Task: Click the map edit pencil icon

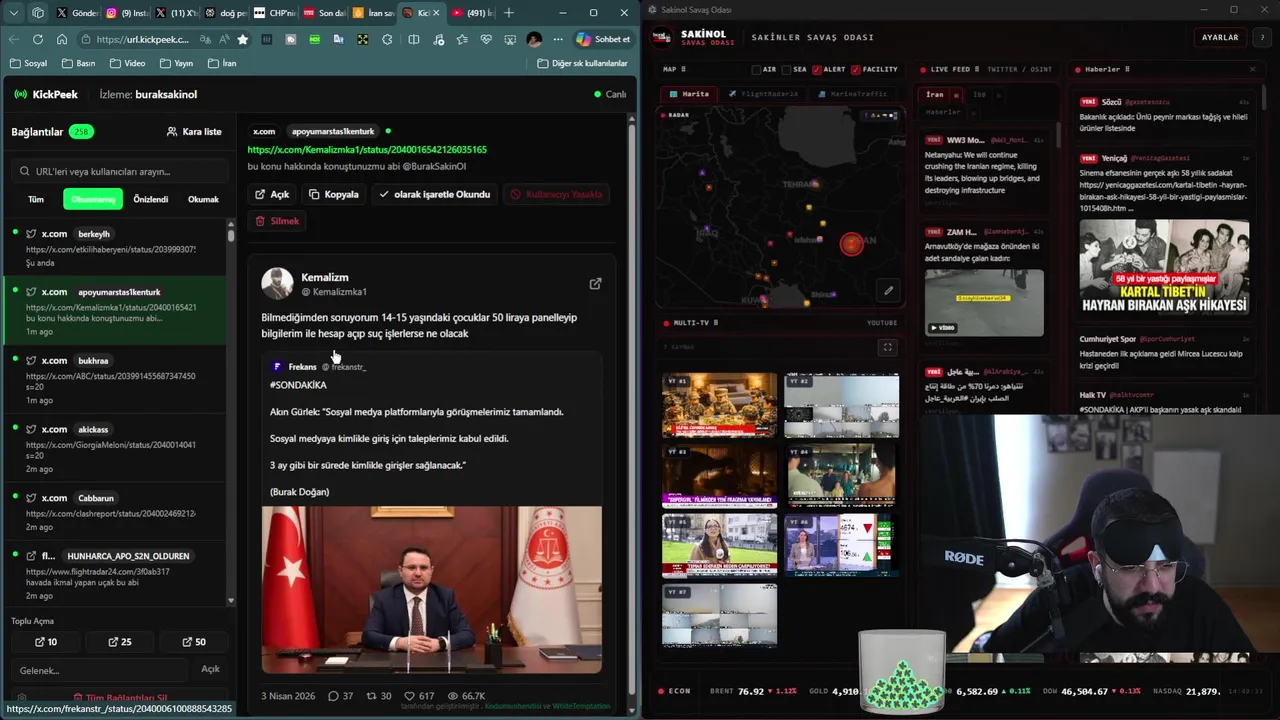Action: pos(888,291)
